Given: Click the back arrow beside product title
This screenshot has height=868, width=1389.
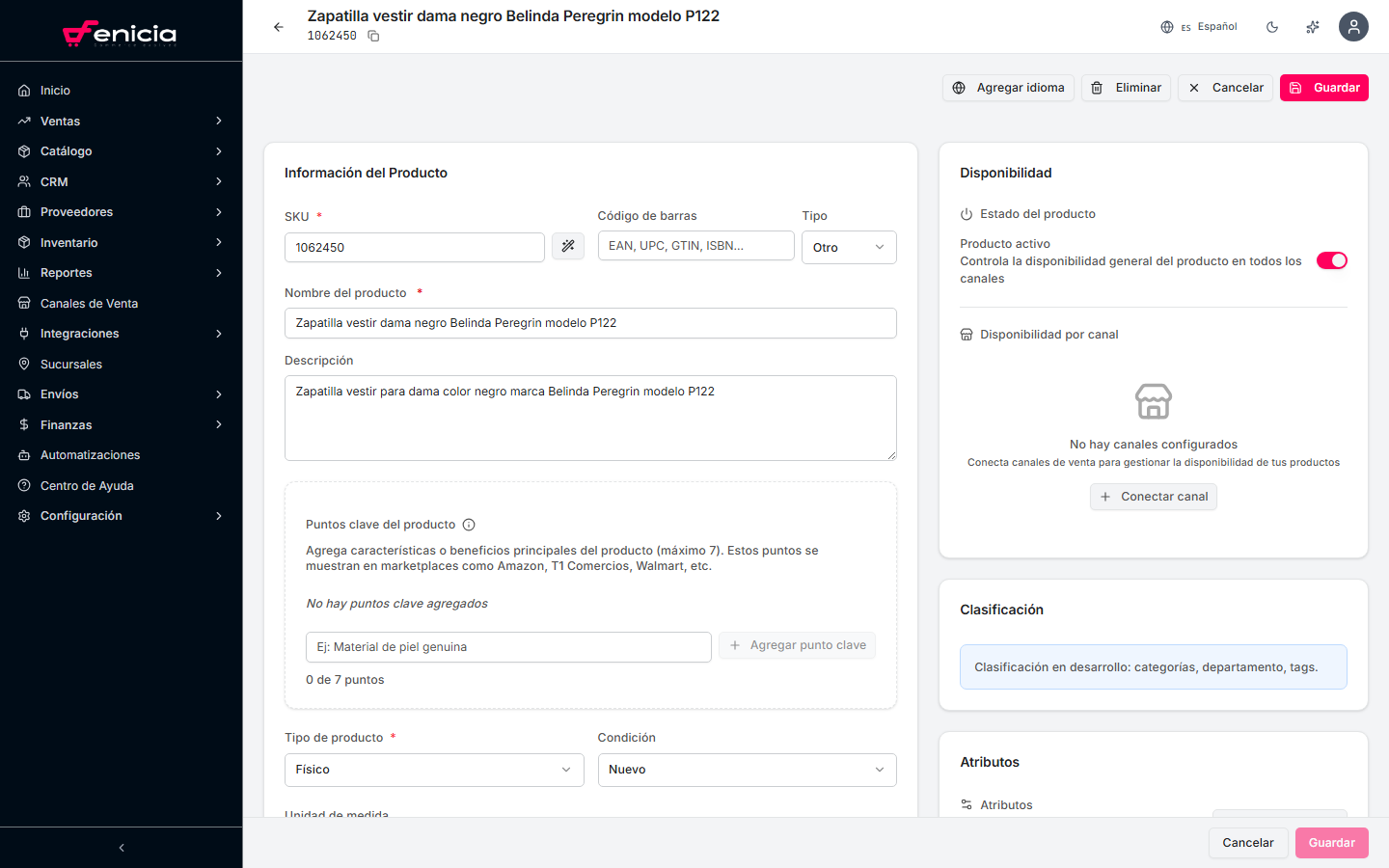Looking at the screenshot, I should pos(279,27).
